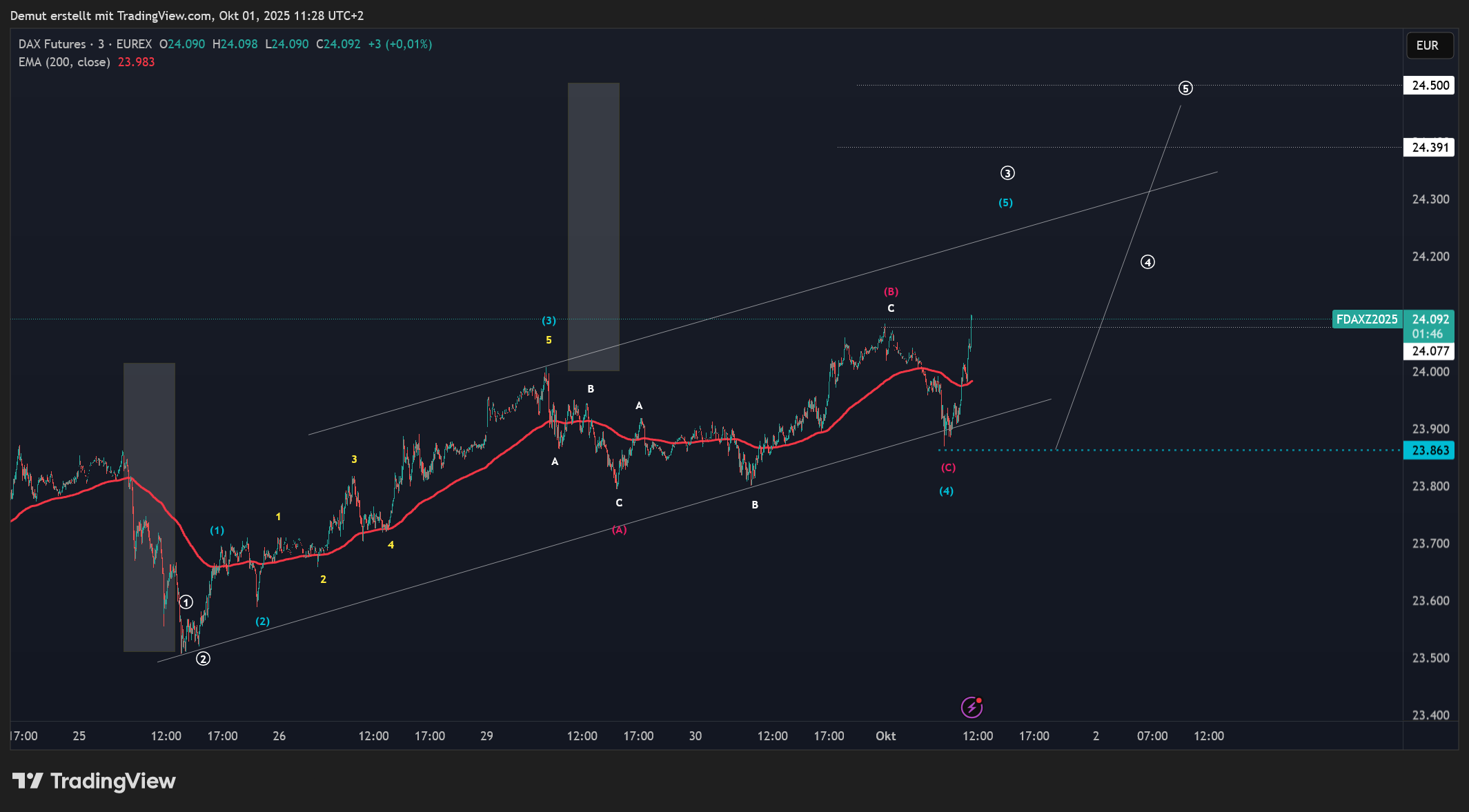Open the EUR currency selector
This screenshot has width=1469, height=812.
(1429, 46)
